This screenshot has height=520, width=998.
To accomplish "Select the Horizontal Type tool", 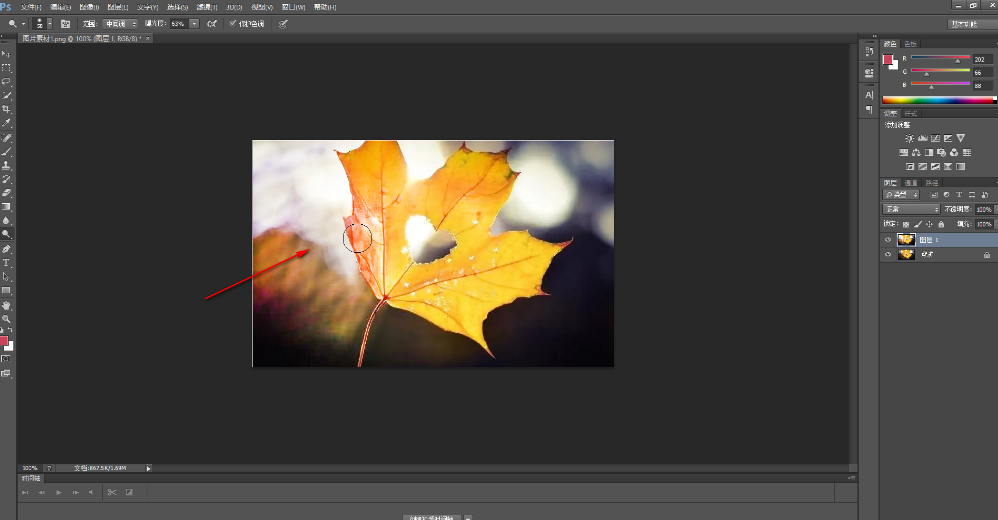I will pos(6,262).
